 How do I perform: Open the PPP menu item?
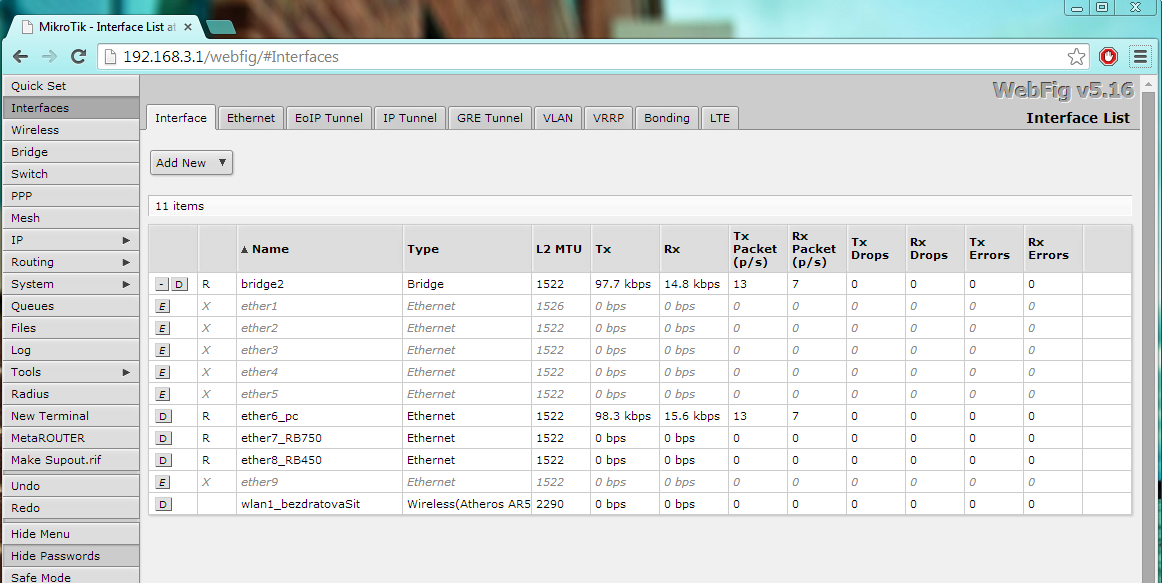[x=71, y=196]
